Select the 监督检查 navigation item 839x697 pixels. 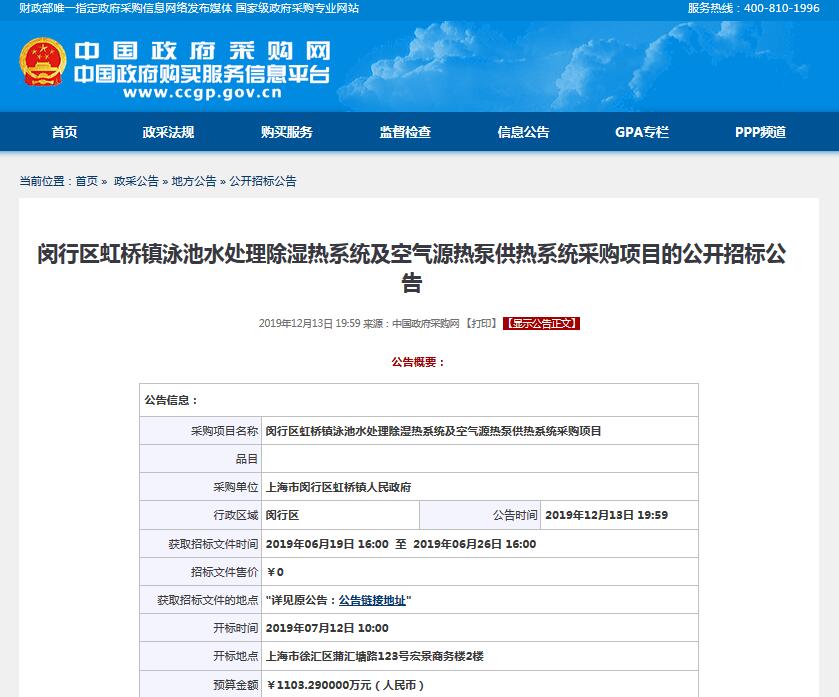click(405, 132)
